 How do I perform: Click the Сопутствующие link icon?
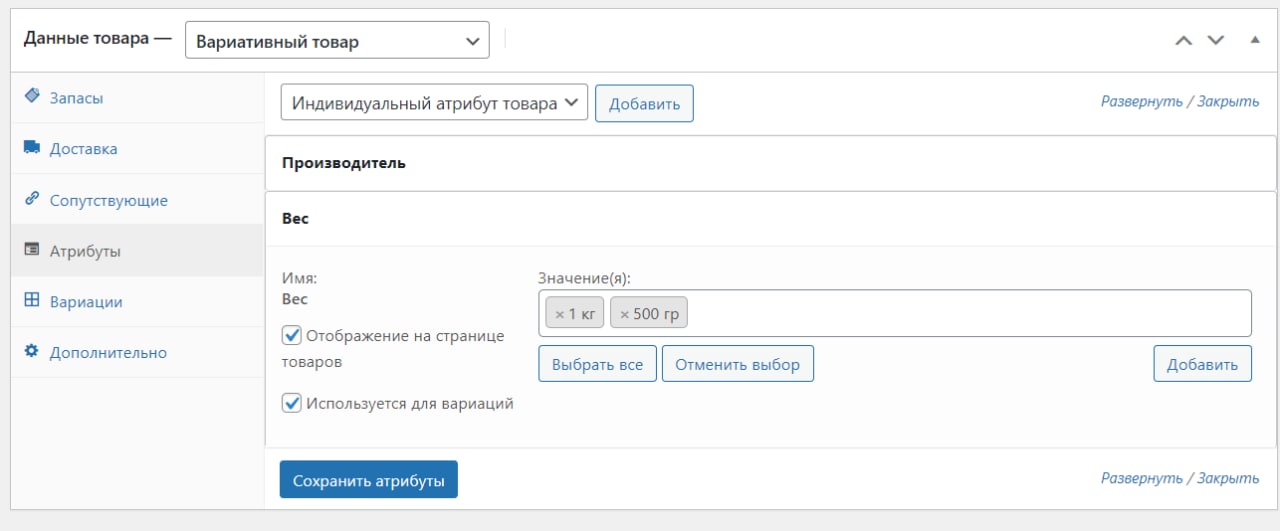[31, 199]
